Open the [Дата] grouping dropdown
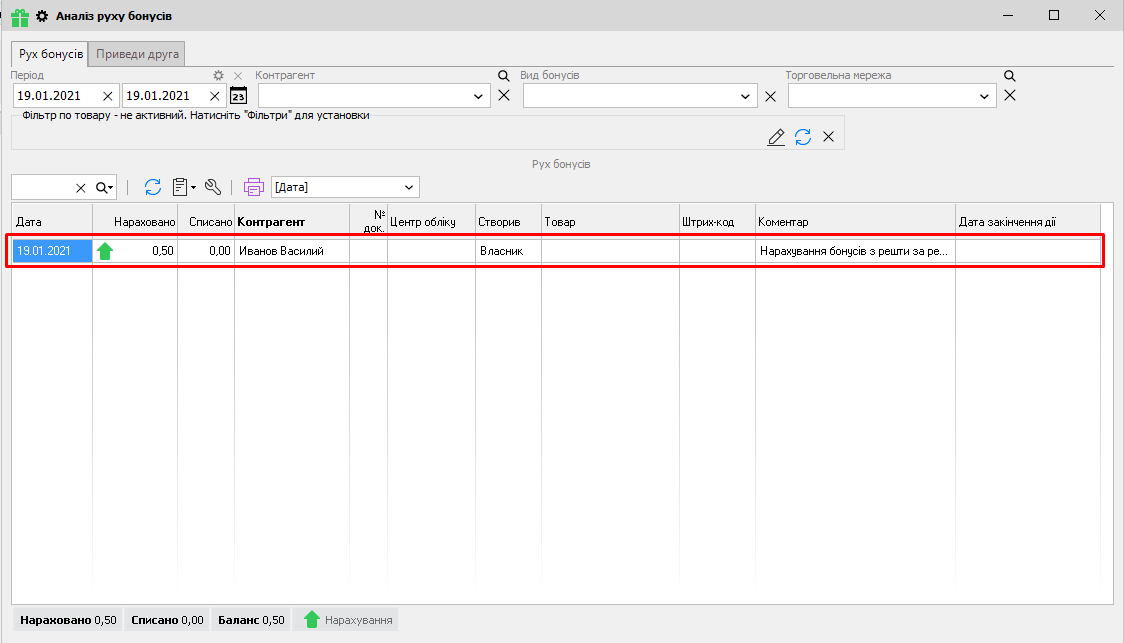 pos(408,187)
